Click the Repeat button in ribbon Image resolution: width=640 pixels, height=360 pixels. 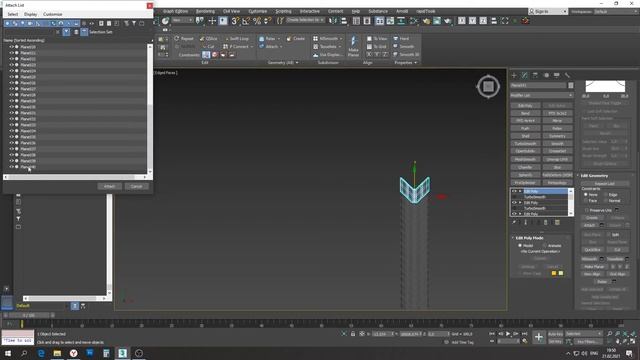184,39
